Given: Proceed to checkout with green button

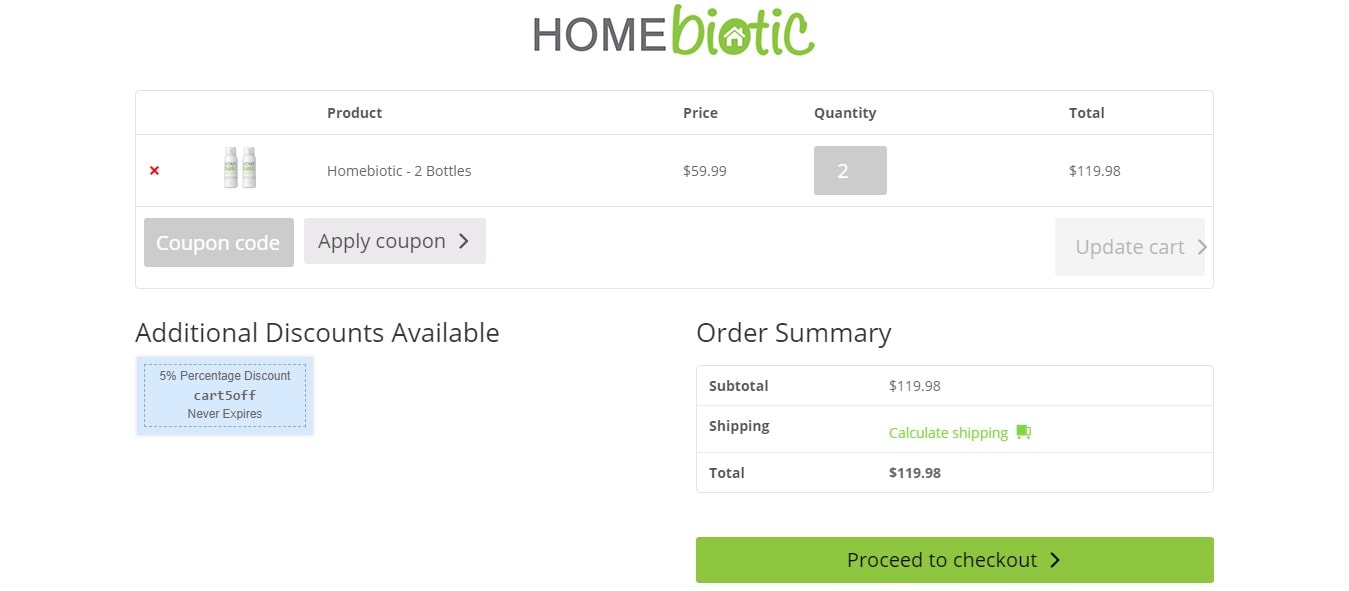Looking at the screenshot, I should tap(955, 560).
